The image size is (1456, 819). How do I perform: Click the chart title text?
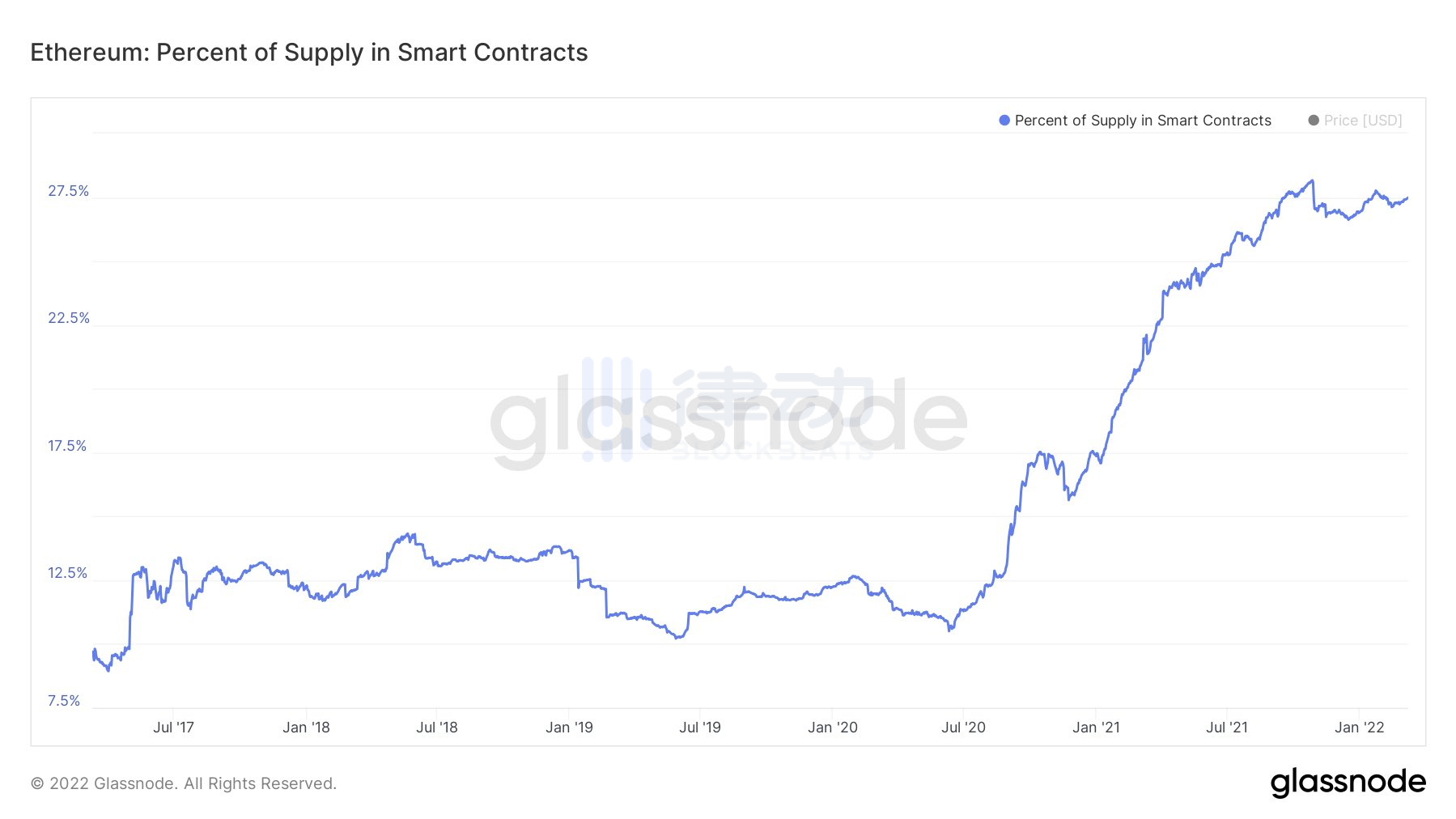[309, 53]
